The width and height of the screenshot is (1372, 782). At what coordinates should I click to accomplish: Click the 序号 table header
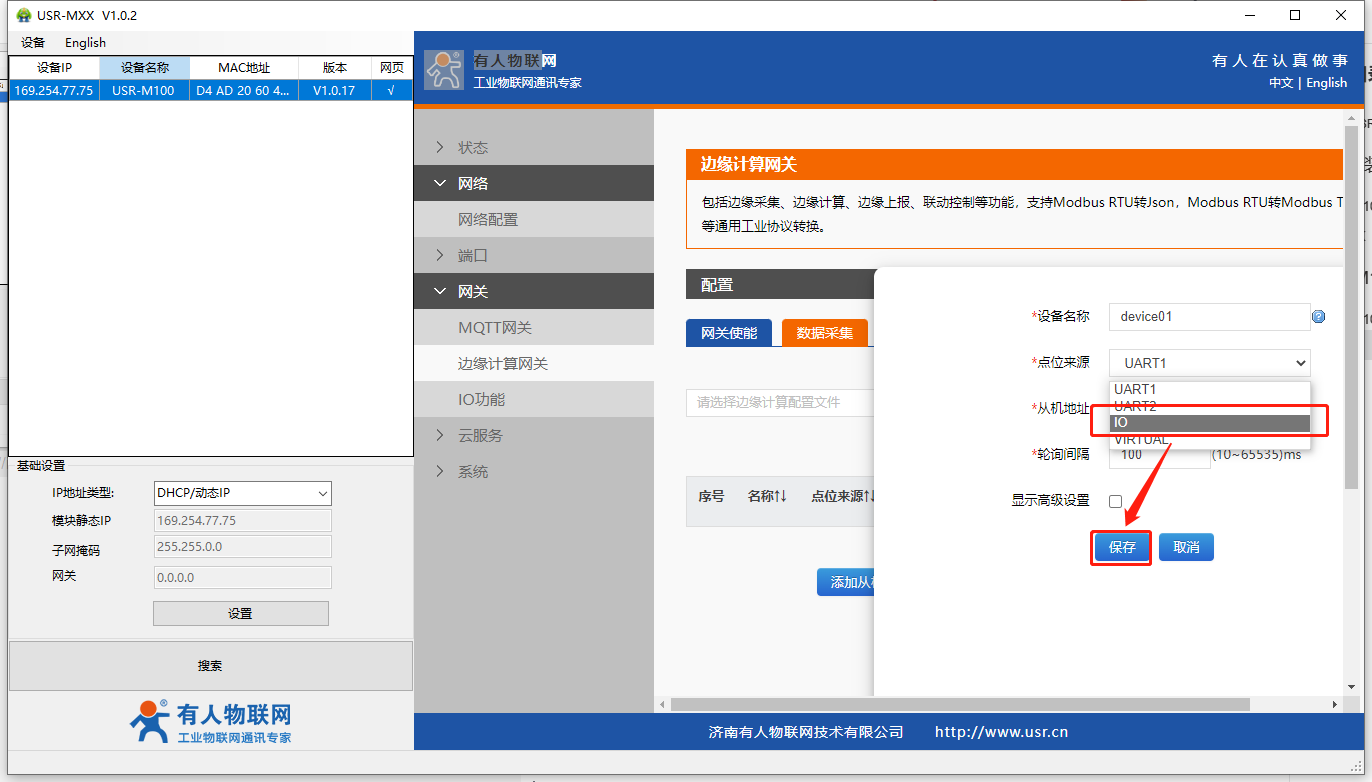coord(711,496)
